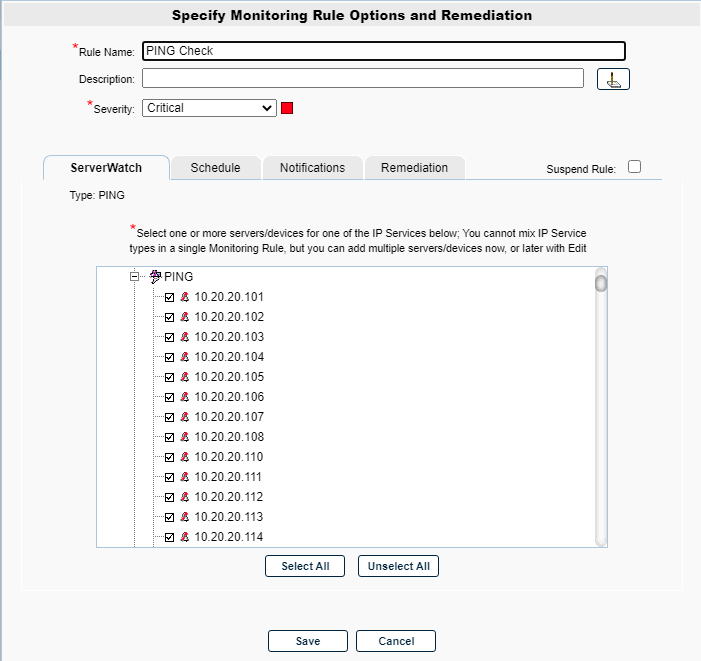Screen dimensions: 701x661
Task: Click the alarm bell icon for 10.20.20.103
Action: pos(185,337)
